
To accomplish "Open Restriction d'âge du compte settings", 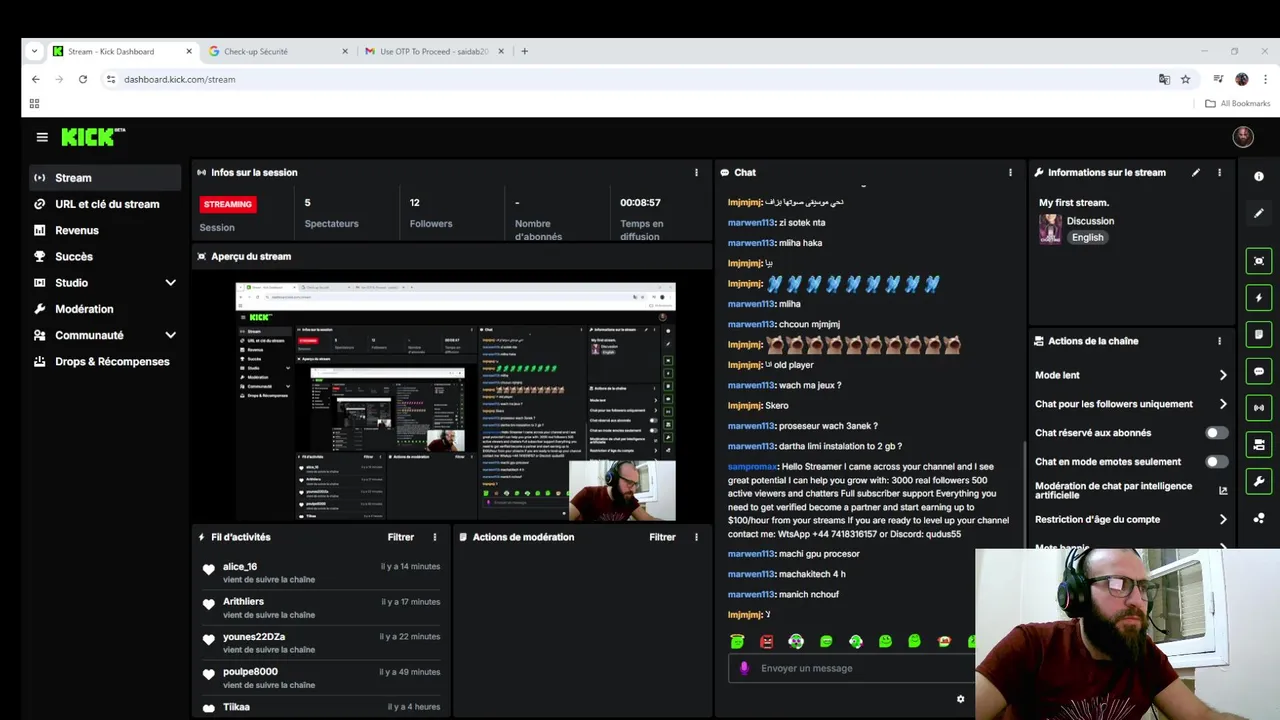I will (x=1131, y=520).
